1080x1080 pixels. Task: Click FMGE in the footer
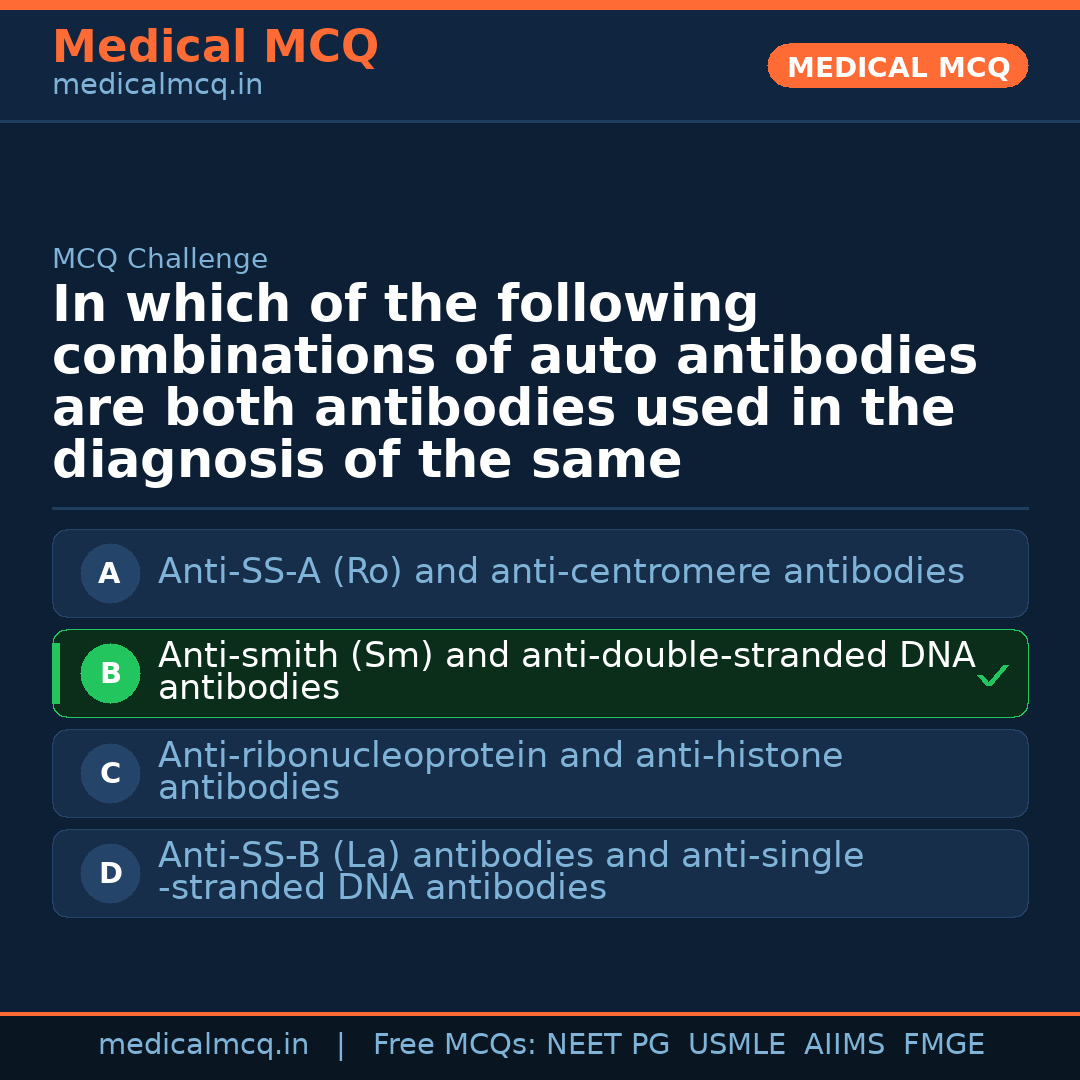point(943,1045)
